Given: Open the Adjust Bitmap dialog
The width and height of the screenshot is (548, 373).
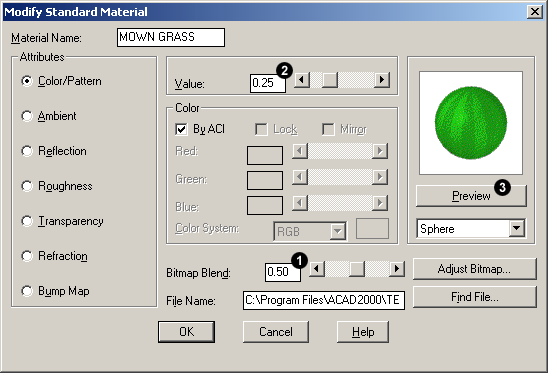Looking at the screenshot, I should 474,269.
